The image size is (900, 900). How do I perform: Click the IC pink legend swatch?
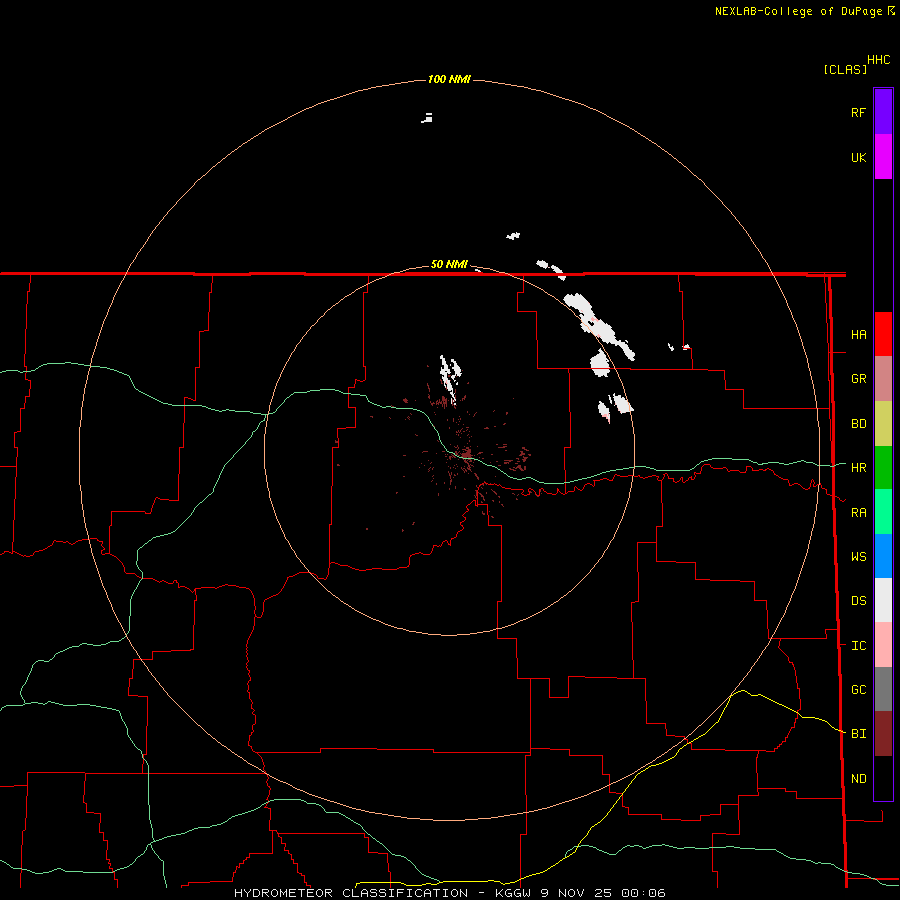[x=883, y=645]
